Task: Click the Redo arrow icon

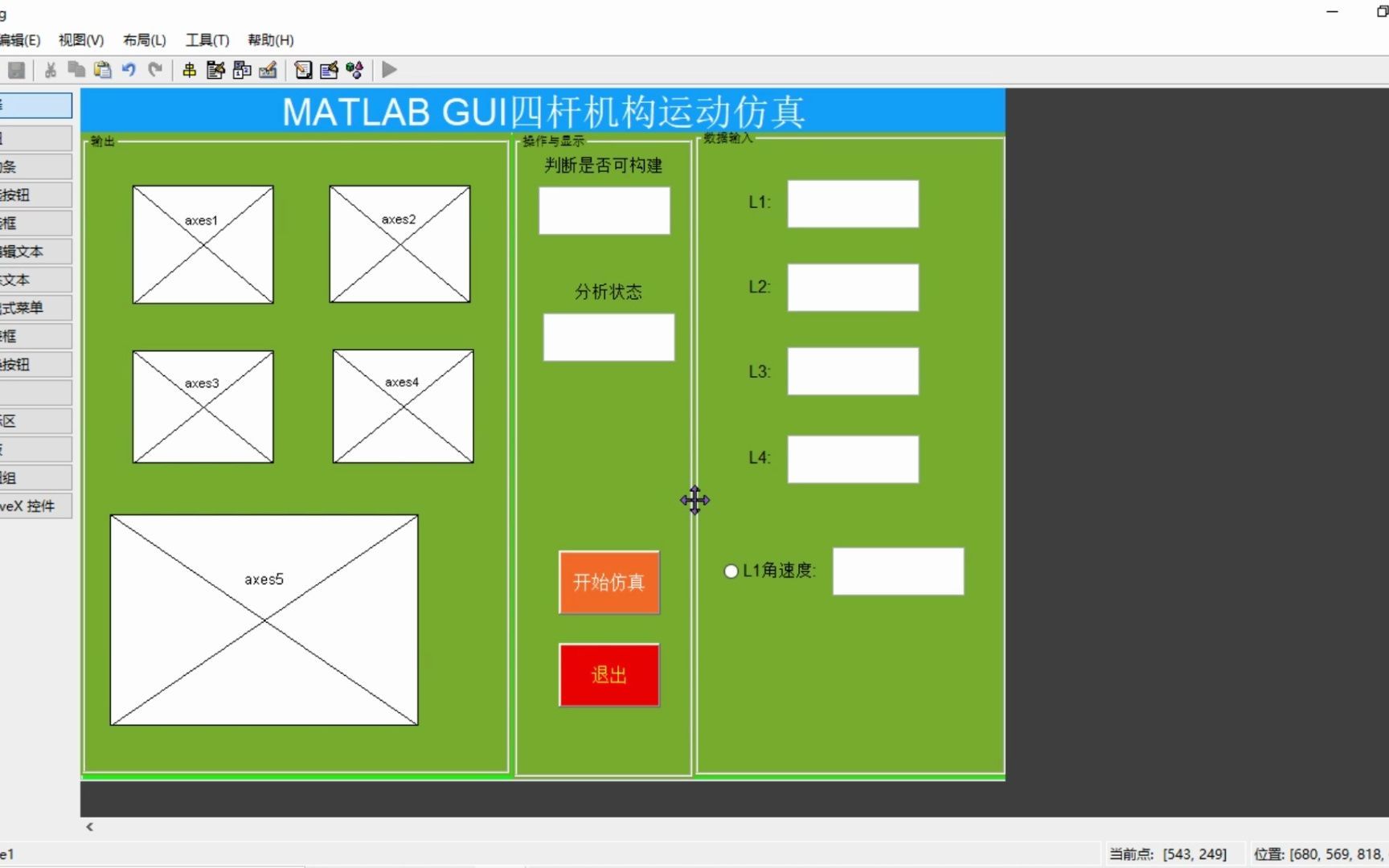Action: click(x=155, y=70)
